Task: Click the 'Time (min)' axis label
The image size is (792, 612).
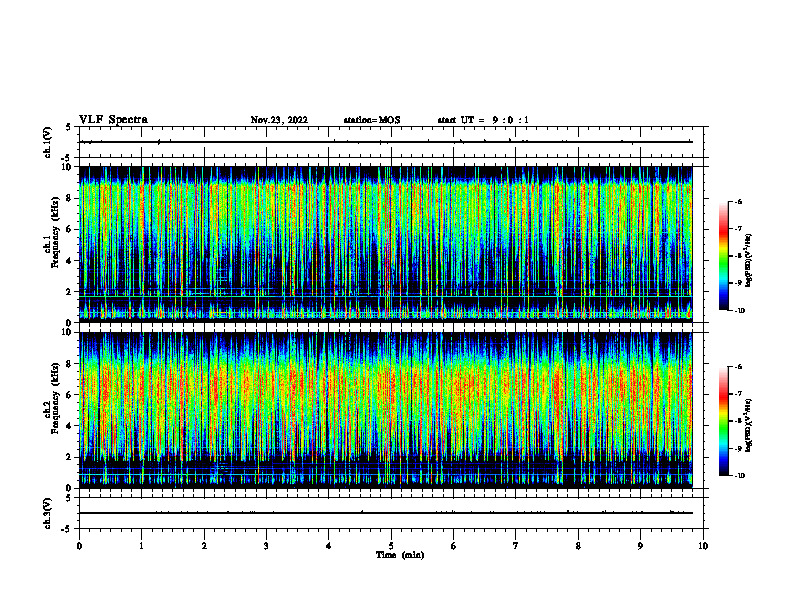Action: point(400,555)
